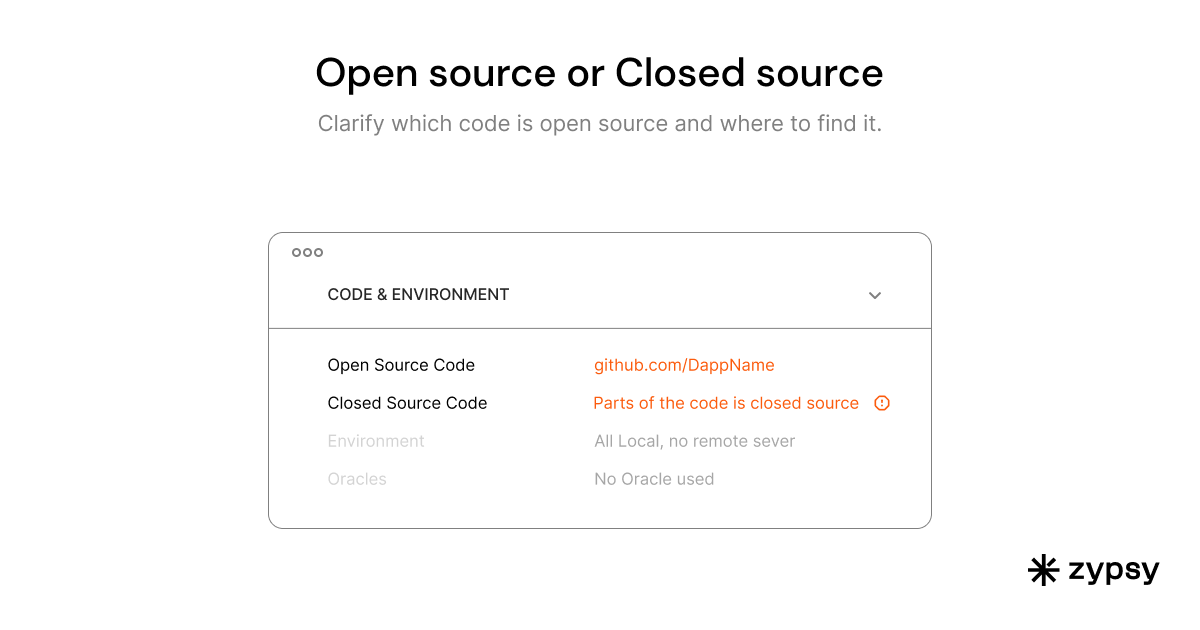Click the third window control dot
Screen dimensions: 1200x630
click(x=318, y=253)
